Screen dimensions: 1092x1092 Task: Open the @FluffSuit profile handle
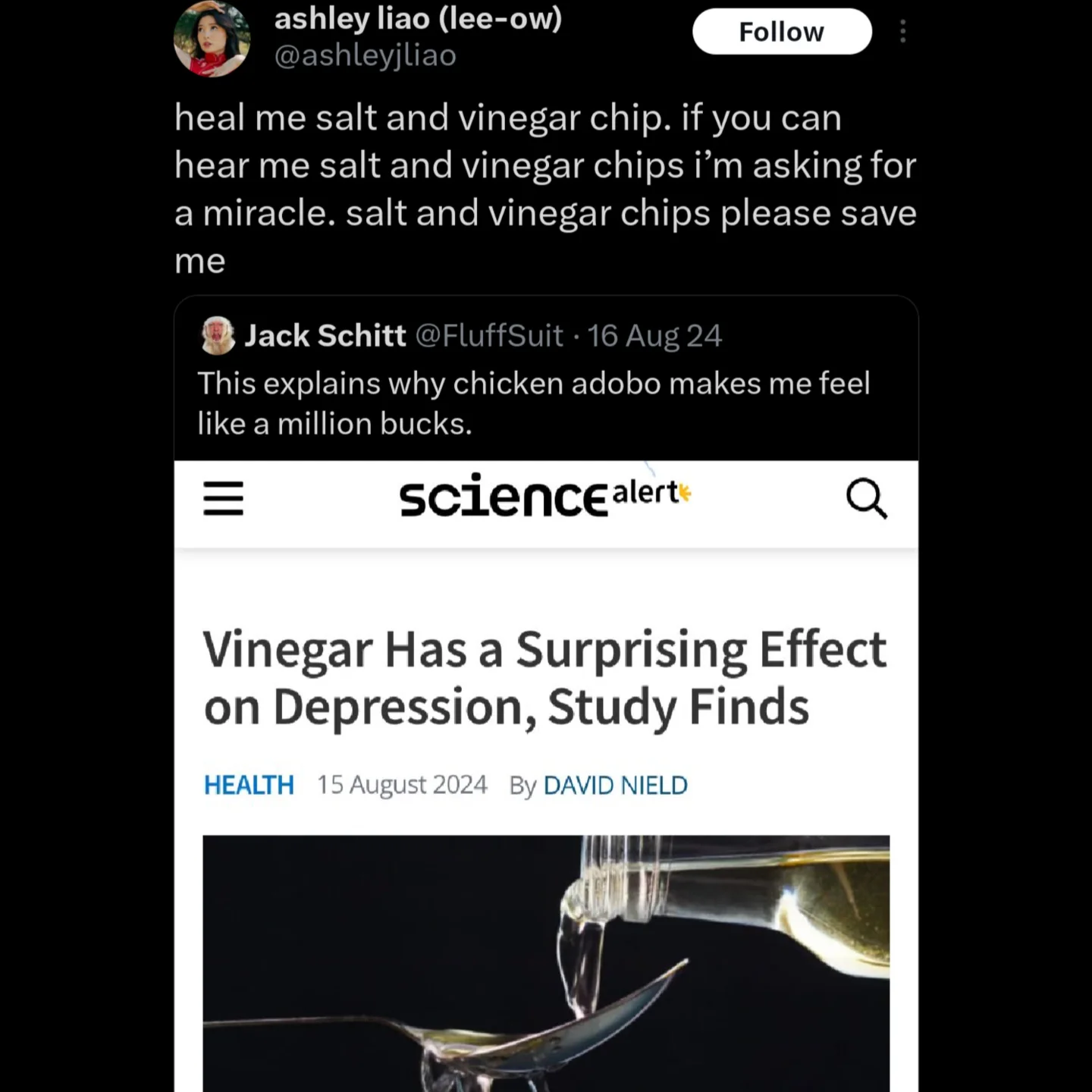488,335
